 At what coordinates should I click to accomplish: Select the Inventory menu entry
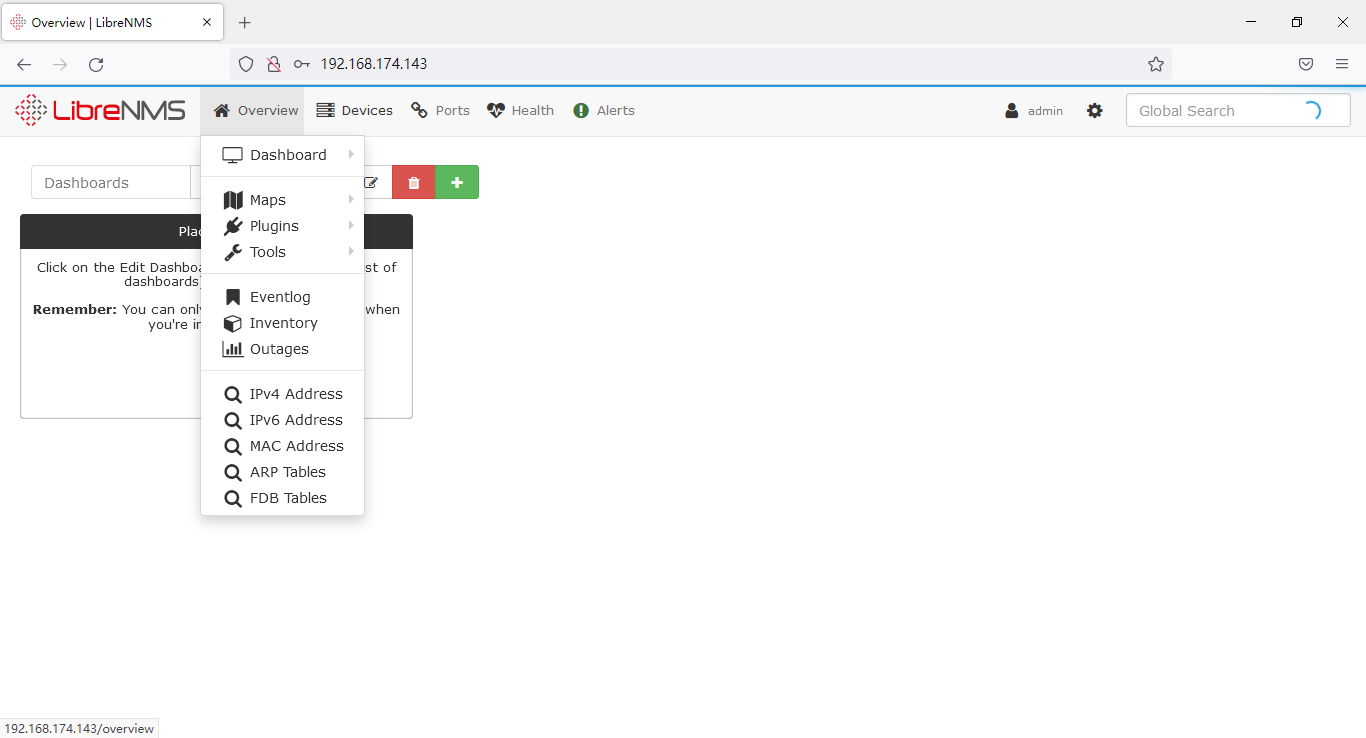tap(283, 322)
